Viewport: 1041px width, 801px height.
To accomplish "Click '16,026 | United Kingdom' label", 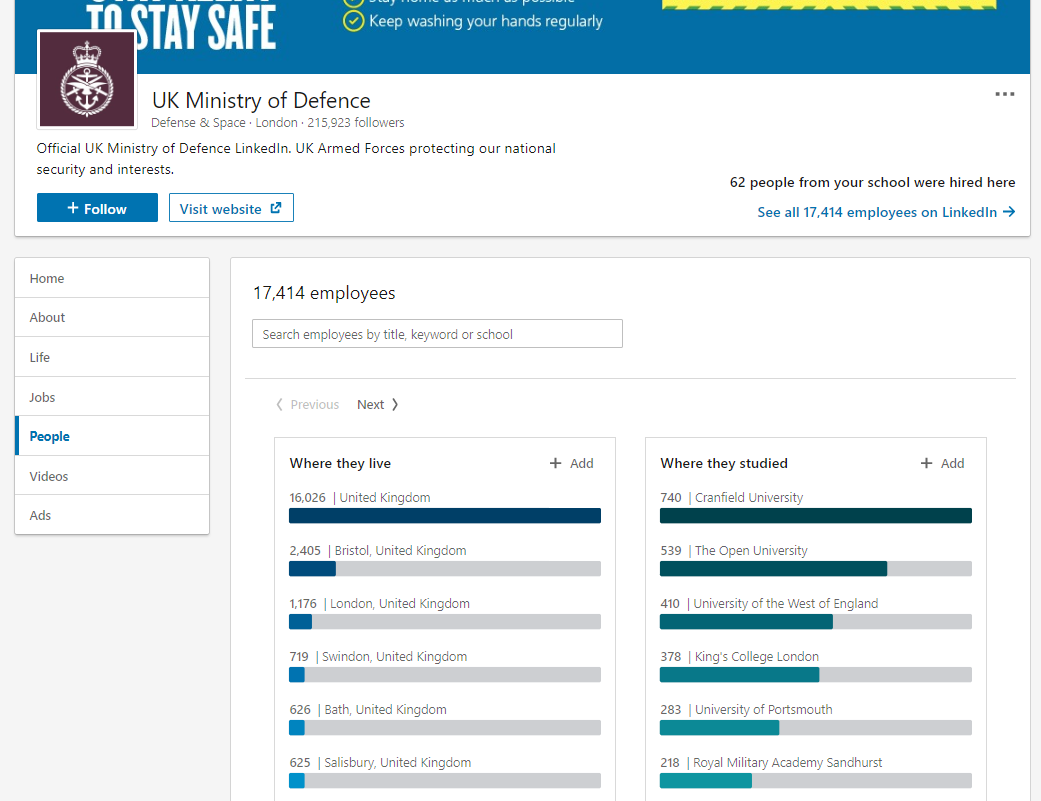I will 360,498.
